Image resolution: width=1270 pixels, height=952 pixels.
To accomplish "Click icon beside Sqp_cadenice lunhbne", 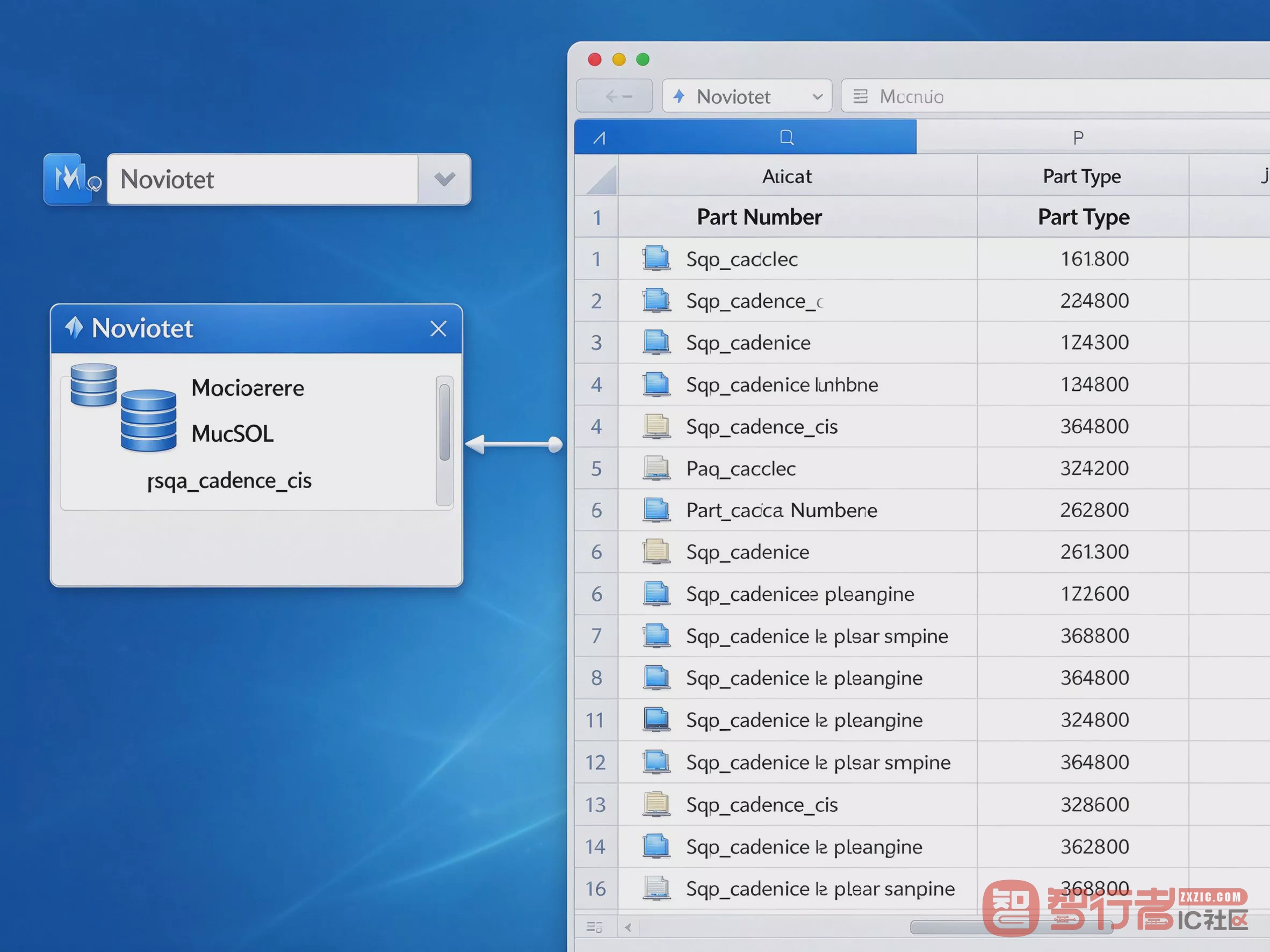I will [656, 384].
